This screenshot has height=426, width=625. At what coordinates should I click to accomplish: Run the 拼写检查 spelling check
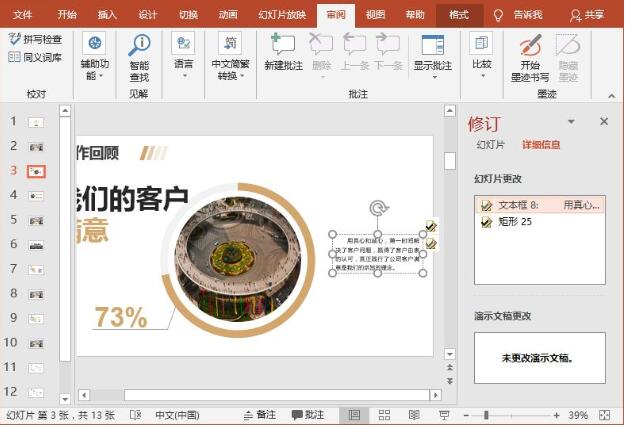pyautogui.click(x=35, y=39)
